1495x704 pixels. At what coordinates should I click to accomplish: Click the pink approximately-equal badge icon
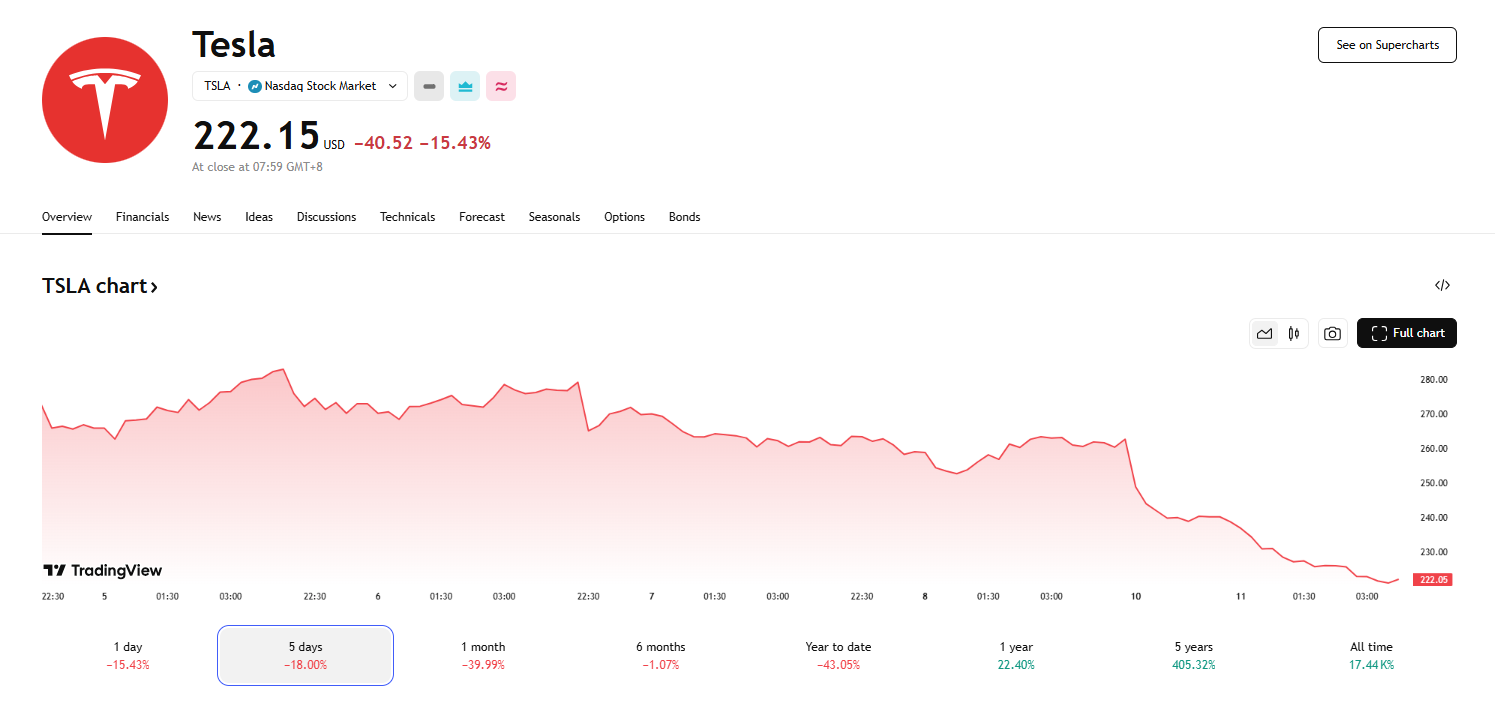coord(501,86)
